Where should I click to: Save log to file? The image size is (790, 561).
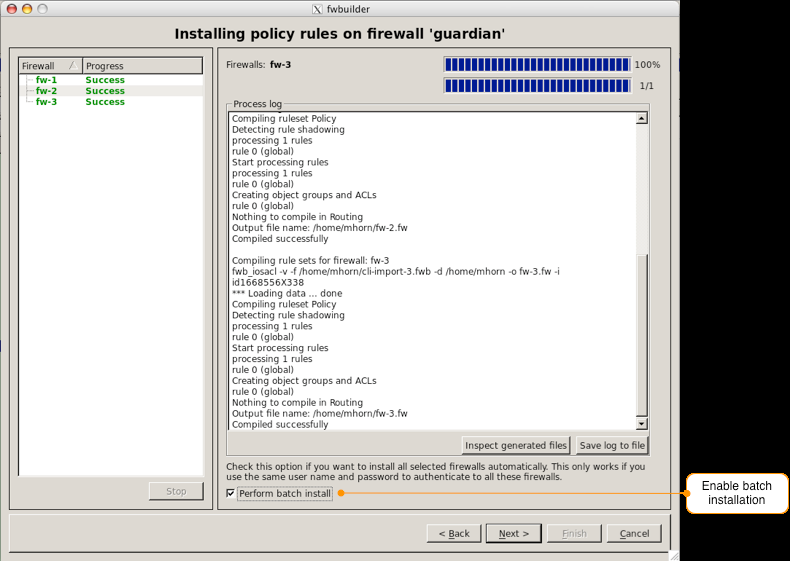pos(612,446)
